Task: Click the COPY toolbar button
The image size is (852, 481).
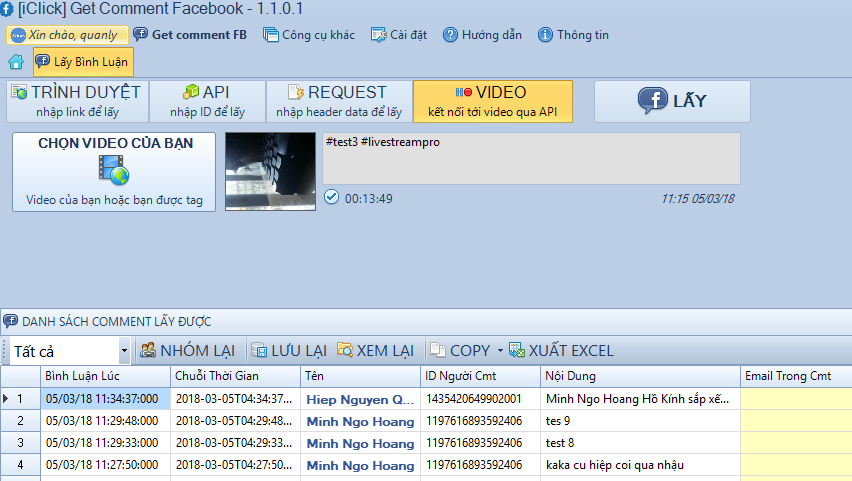Action: 461,351
